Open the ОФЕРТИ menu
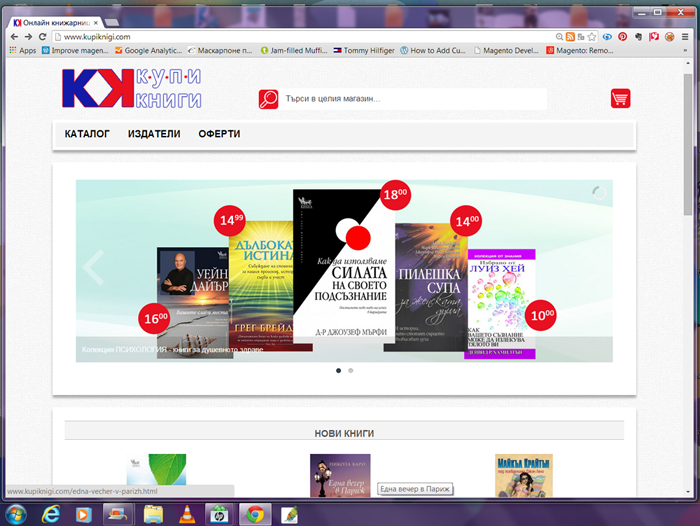This screenshot has height=526, width=700. pyautogui.click(x=219, y=134)
